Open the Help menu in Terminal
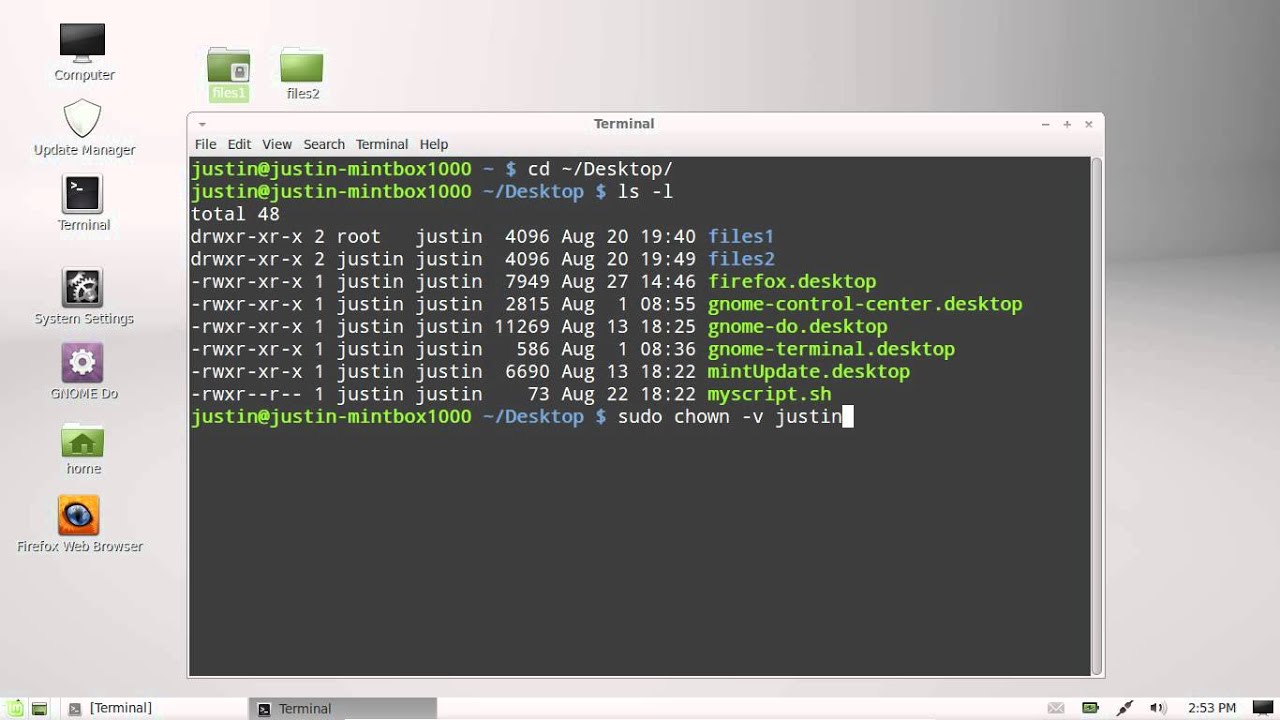1280x720 pixels. 434,144
